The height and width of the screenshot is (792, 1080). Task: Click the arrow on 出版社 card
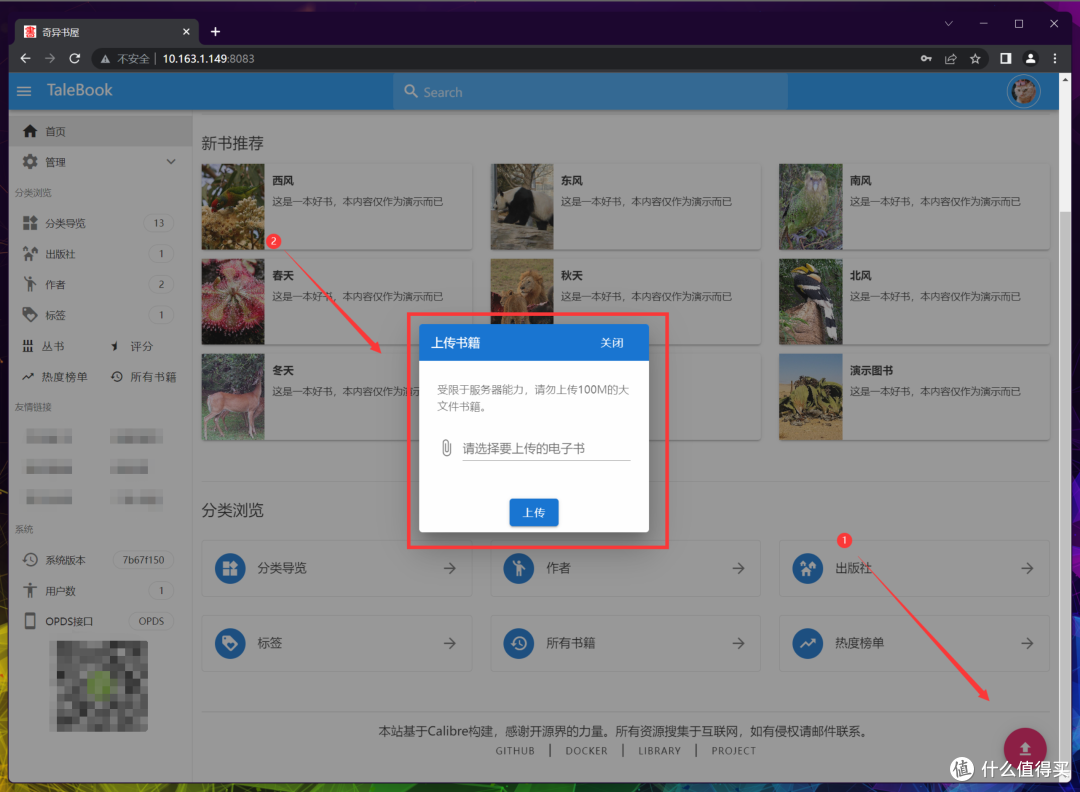[1027, 568]
